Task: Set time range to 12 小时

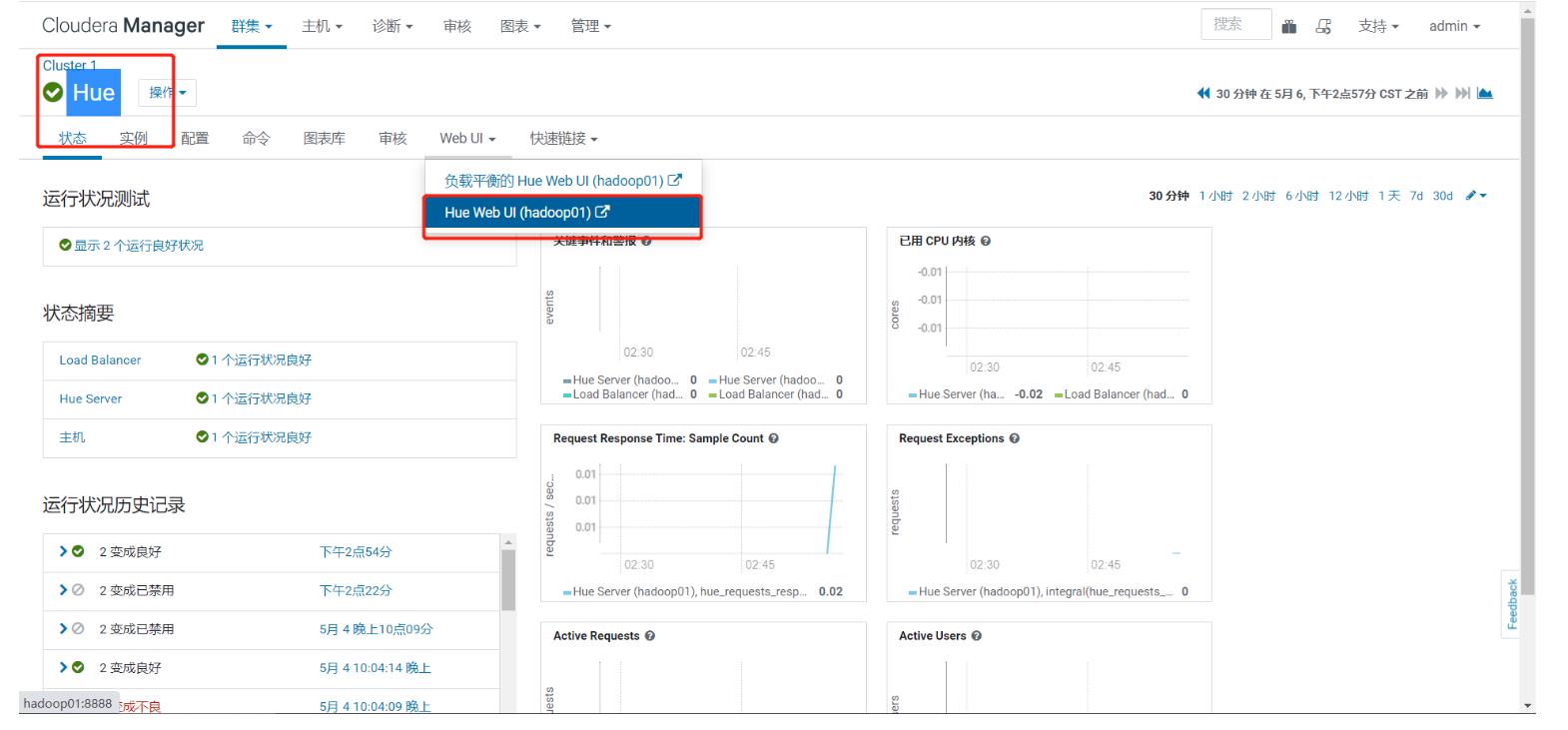Action: pyautogui.click(x=1348, y=196)
